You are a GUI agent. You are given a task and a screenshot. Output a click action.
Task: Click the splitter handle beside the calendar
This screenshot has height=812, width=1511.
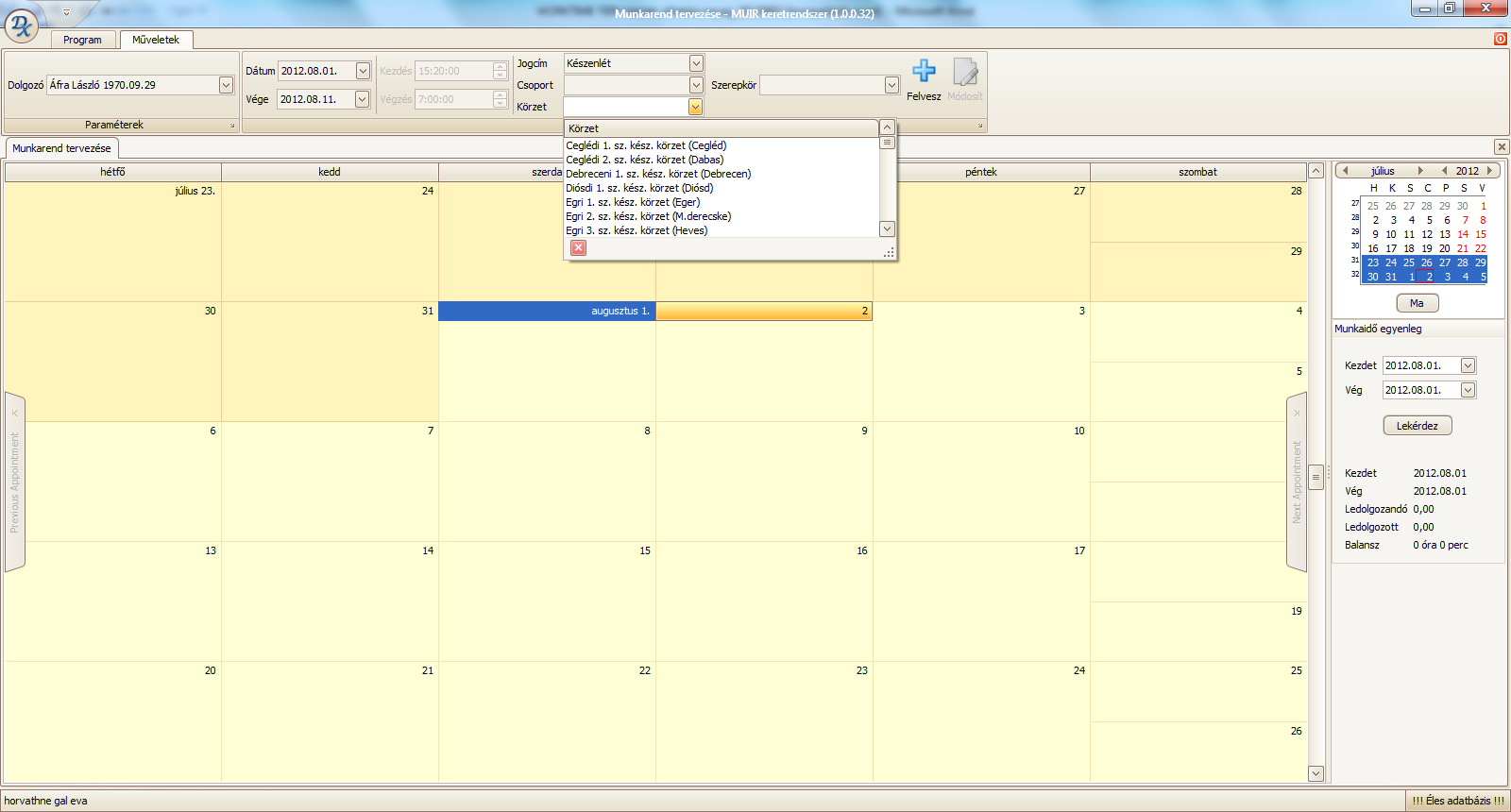[1329, 472]
